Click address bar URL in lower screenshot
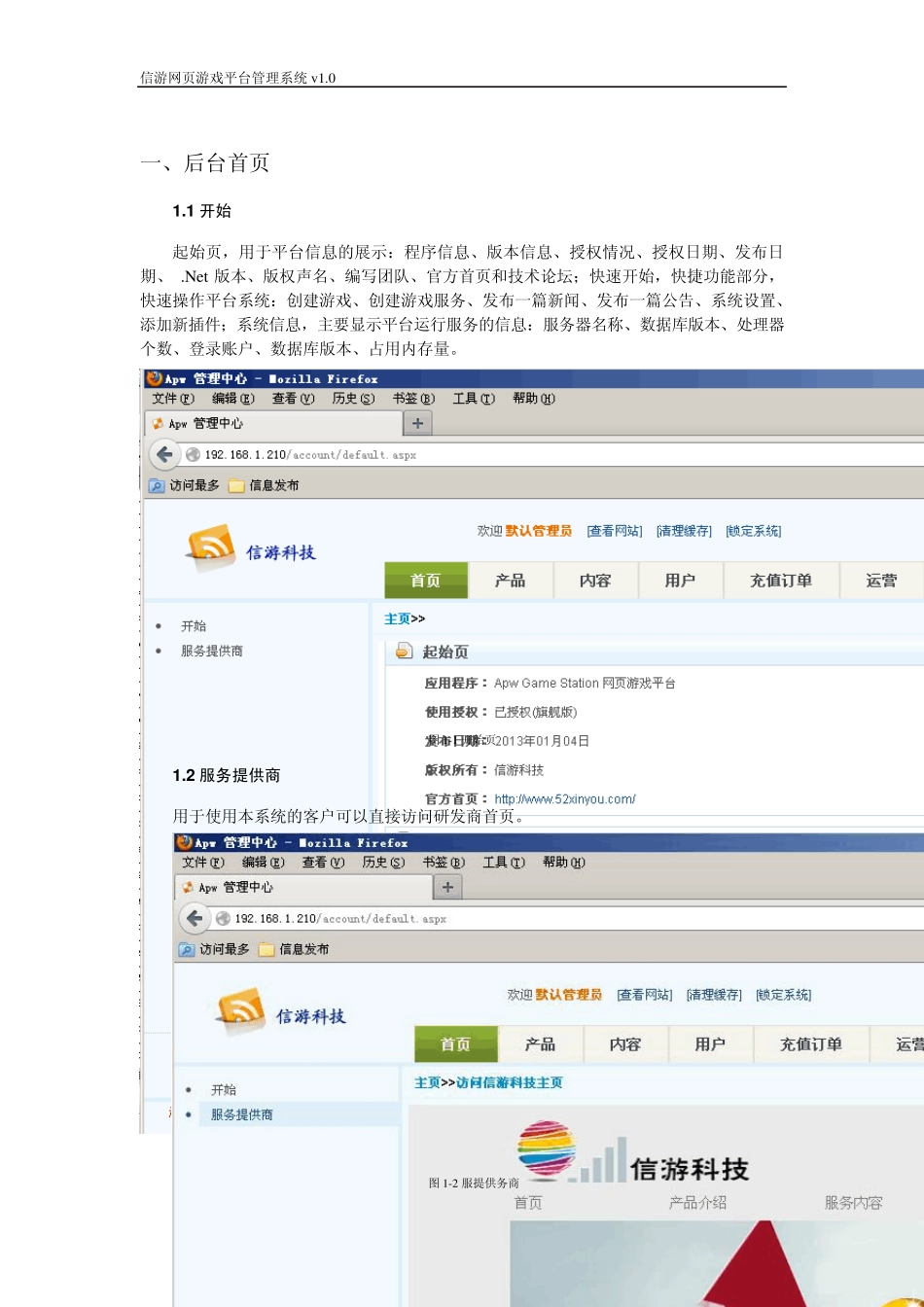Screen dimensions: 924x1307 click(340, 918)
